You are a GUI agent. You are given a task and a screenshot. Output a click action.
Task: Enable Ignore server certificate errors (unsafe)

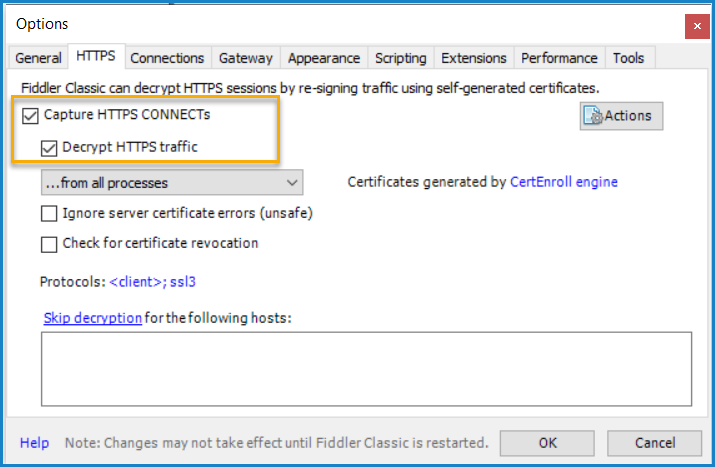coord(49,213)
